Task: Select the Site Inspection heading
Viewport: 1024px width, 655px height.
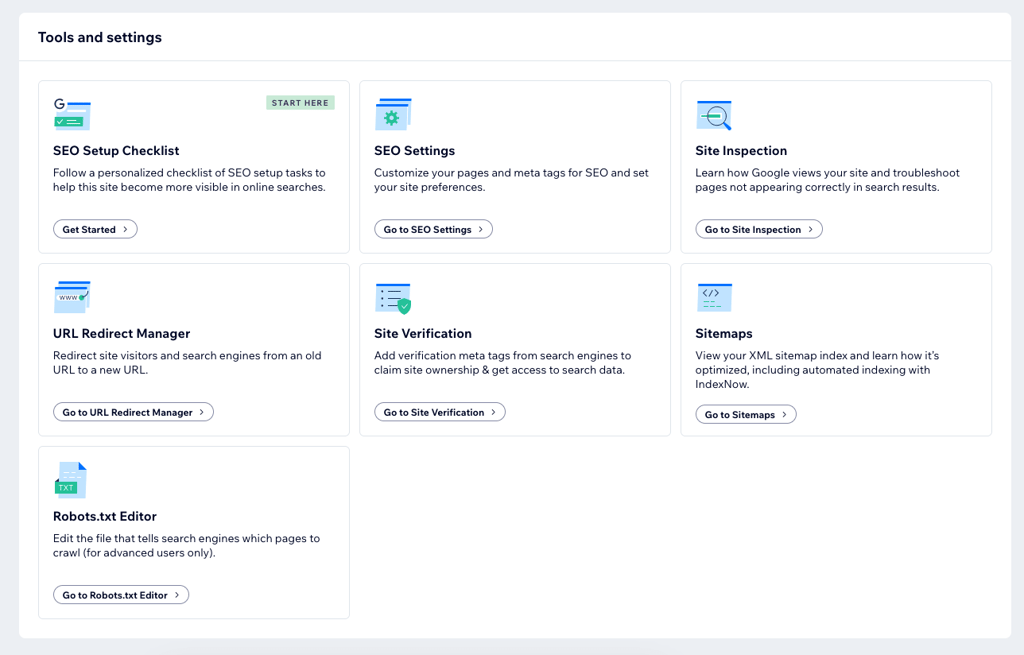Action: click(x=741, y=151)
